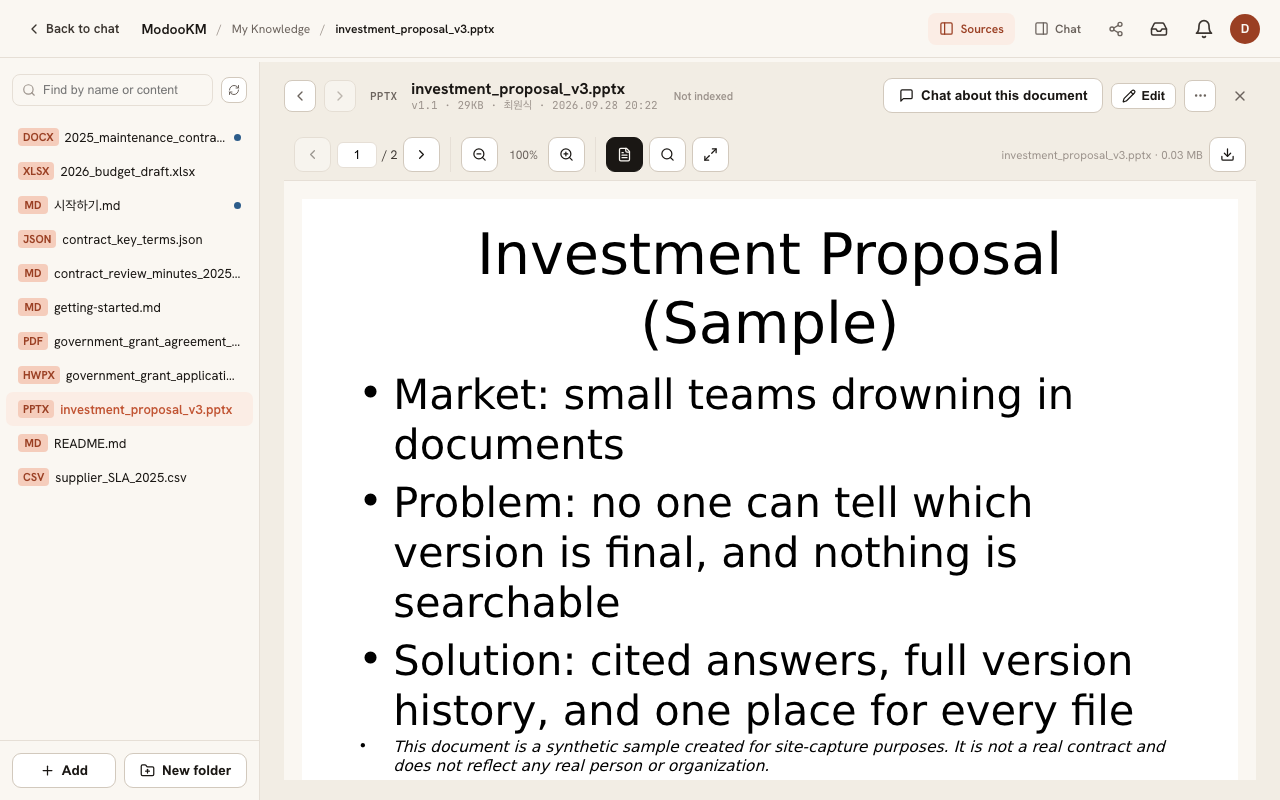Open 2026_budget_draft.xlsx
1280x800 pixels.
coord(129,171)
